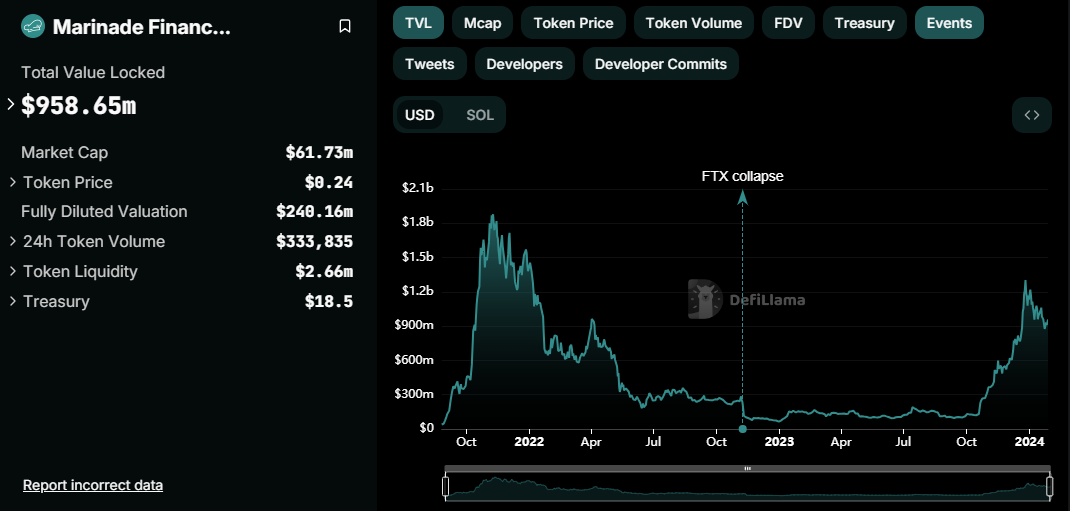Click the $18.5 treasury value
The image size is (1070, 511).
tap(329, 301)
